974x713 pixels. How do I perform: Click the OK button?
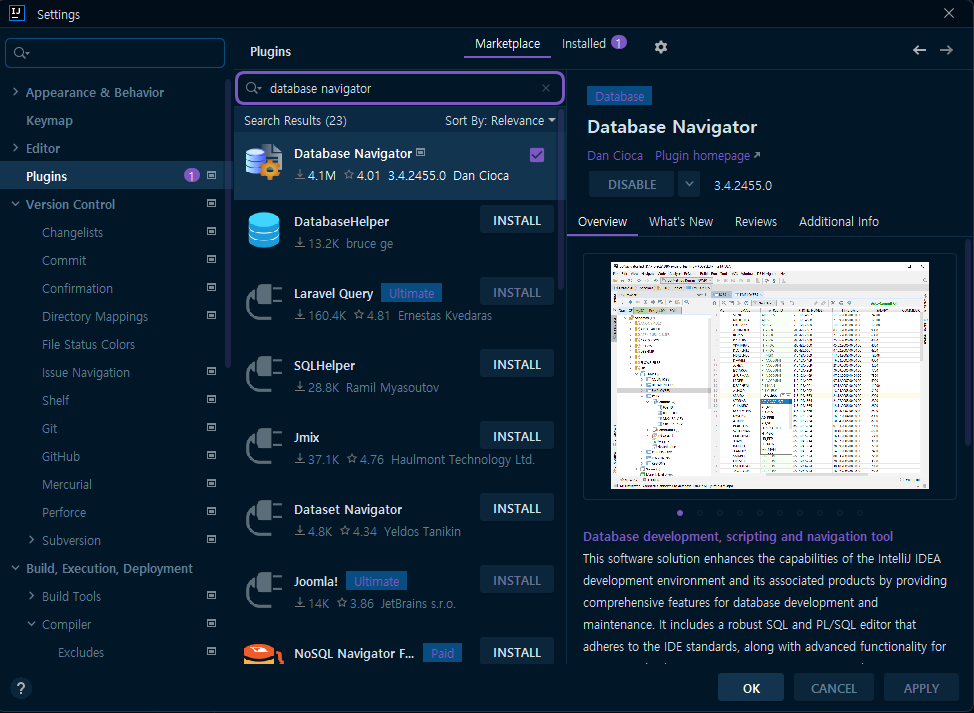tap(751, 688)
